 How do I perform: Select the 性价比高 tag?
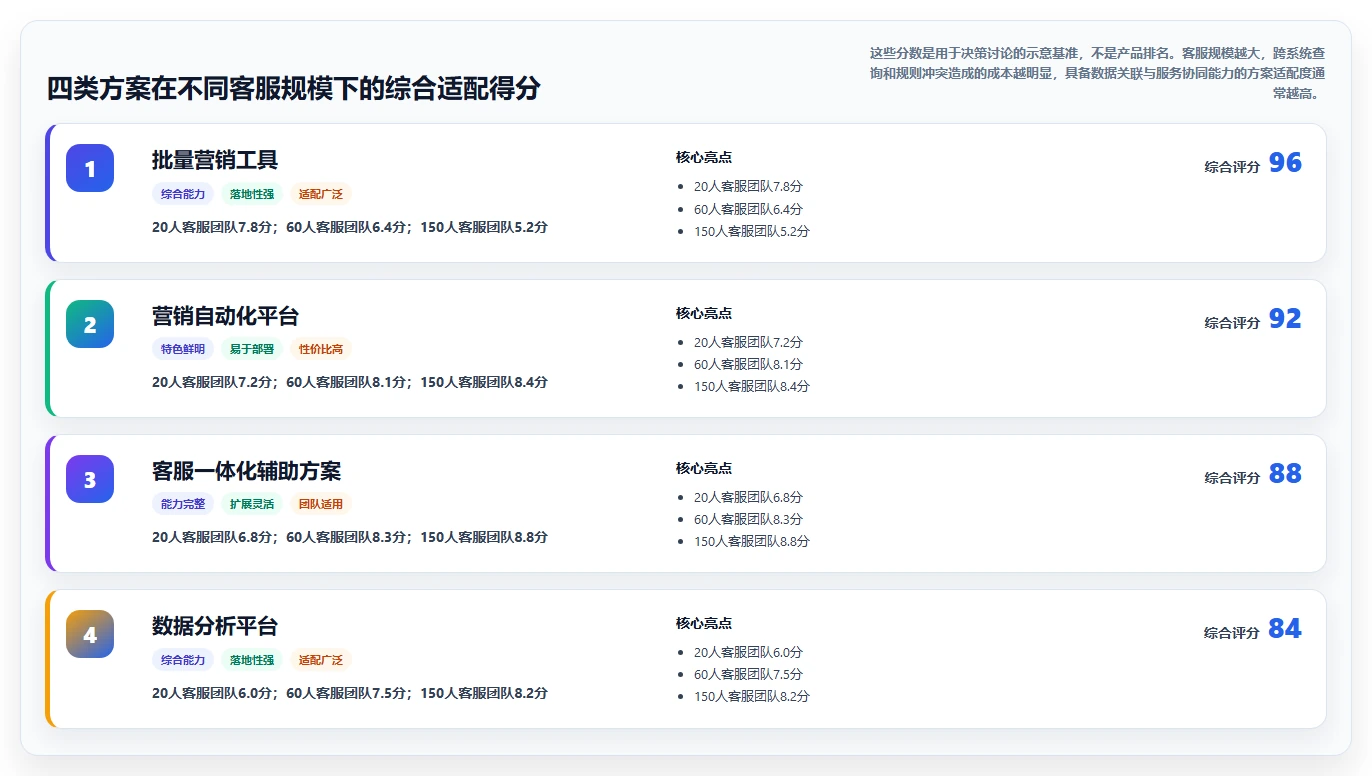[x=321, y=349]
